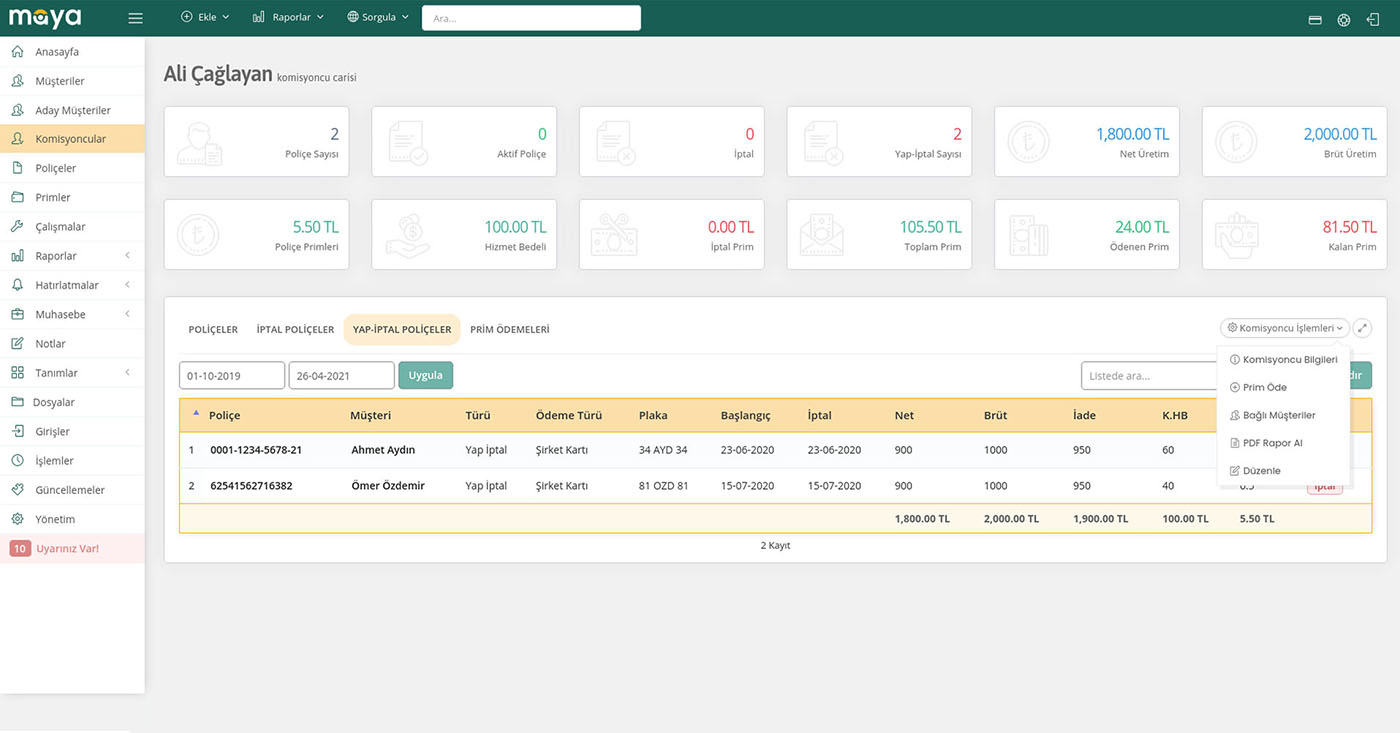The image size is (1400, 733).
Task: Click the logout icon in top bar
Action: 1373,19
